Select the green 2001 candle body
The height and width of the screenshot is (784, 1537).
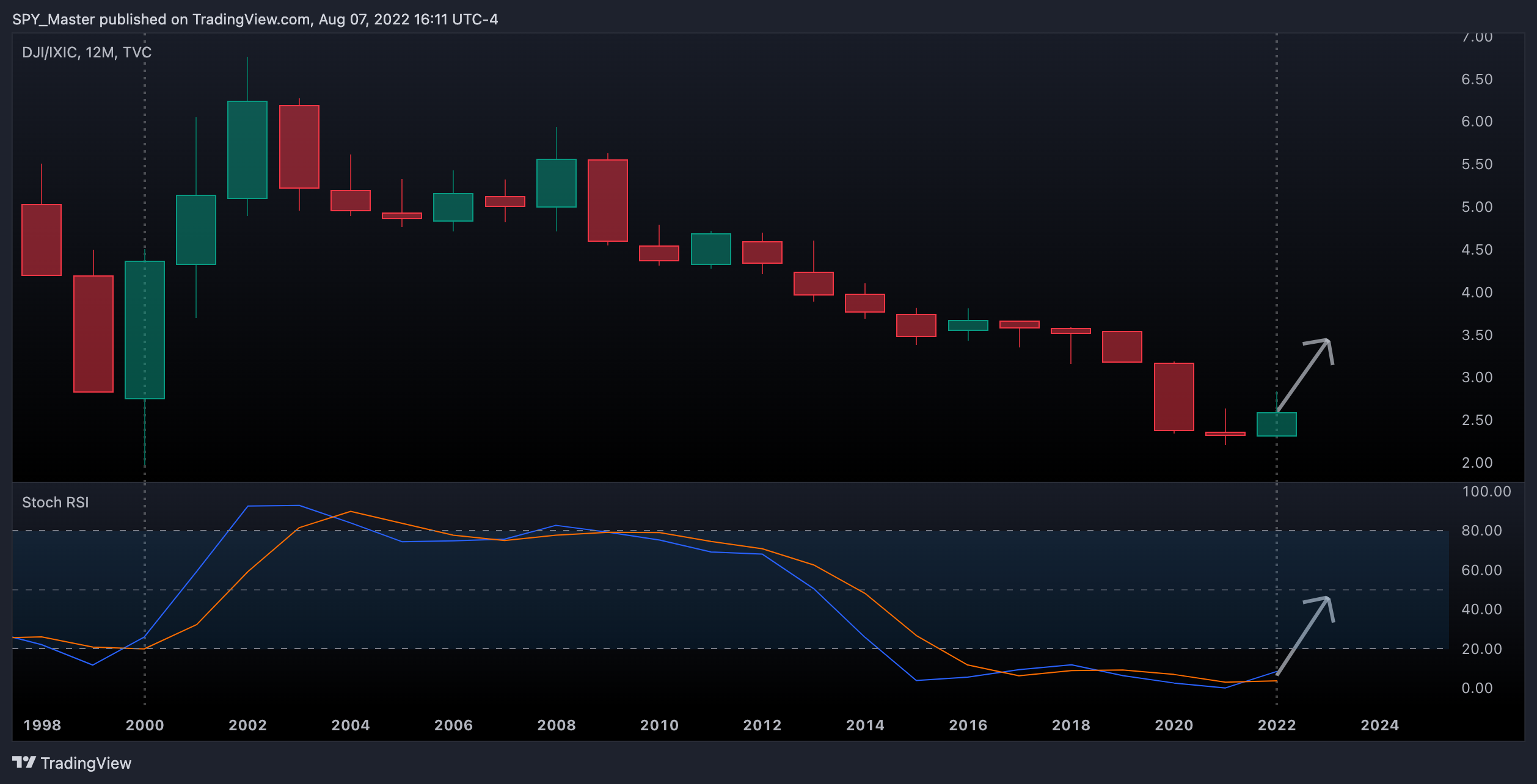(x=196, y=230)
